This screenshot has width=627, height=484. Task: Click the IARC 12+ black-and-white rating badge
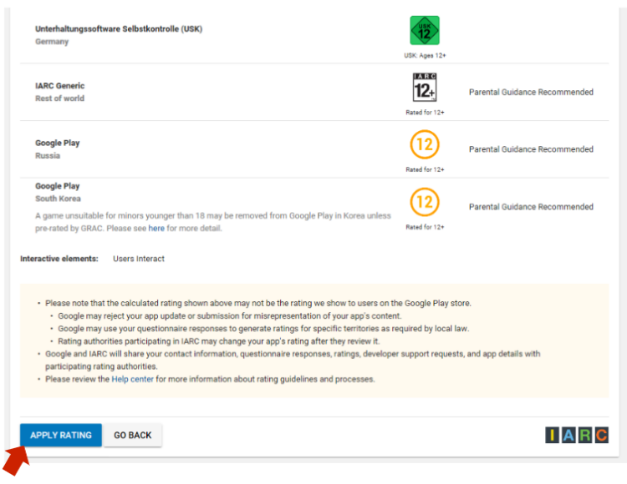point(424,88)
